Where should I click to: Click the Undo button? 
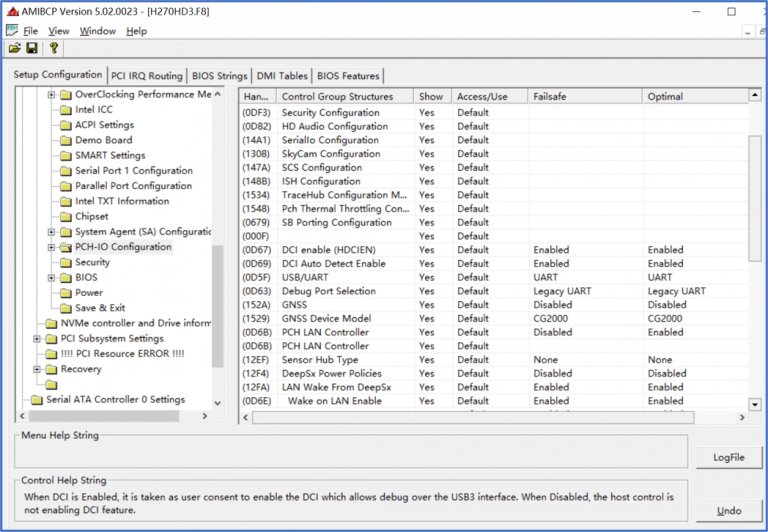(729, 511)
